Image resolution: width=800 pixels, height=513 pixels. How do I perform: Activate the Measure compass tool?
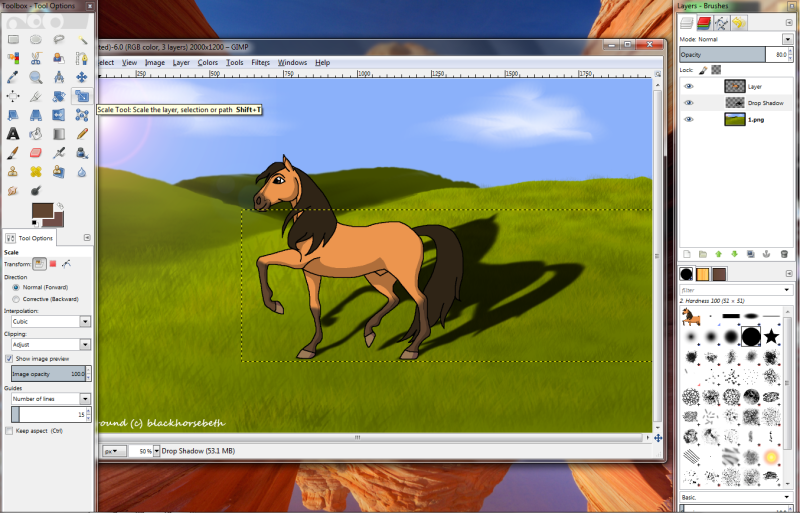(59, 77)
